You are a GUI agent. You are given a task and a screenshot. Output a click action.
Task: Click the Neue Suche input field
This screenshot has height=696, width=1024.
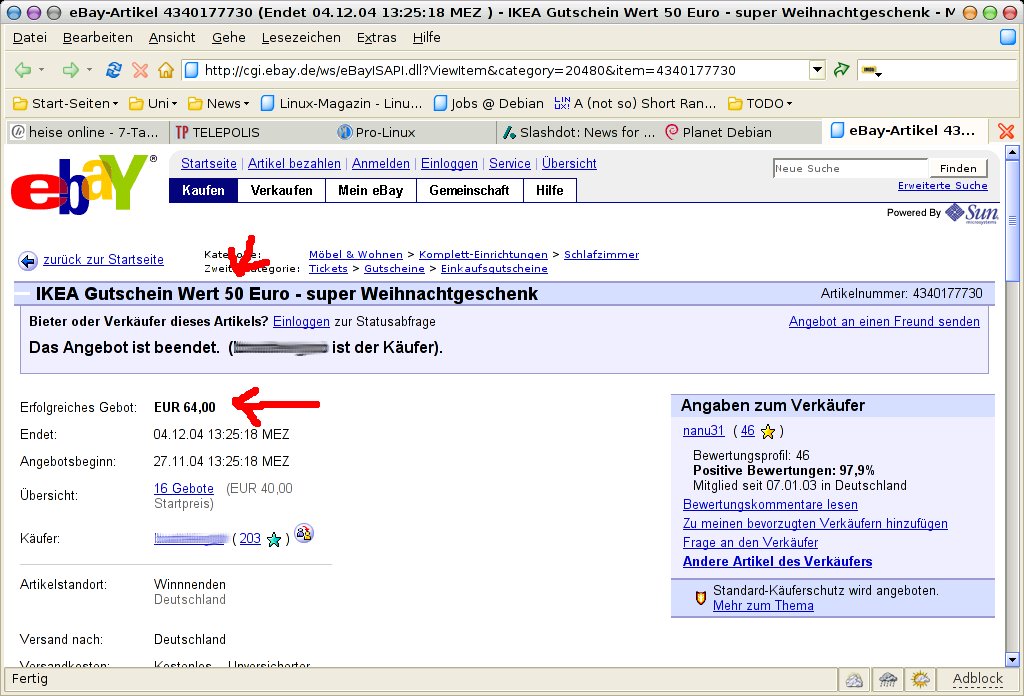850,168
